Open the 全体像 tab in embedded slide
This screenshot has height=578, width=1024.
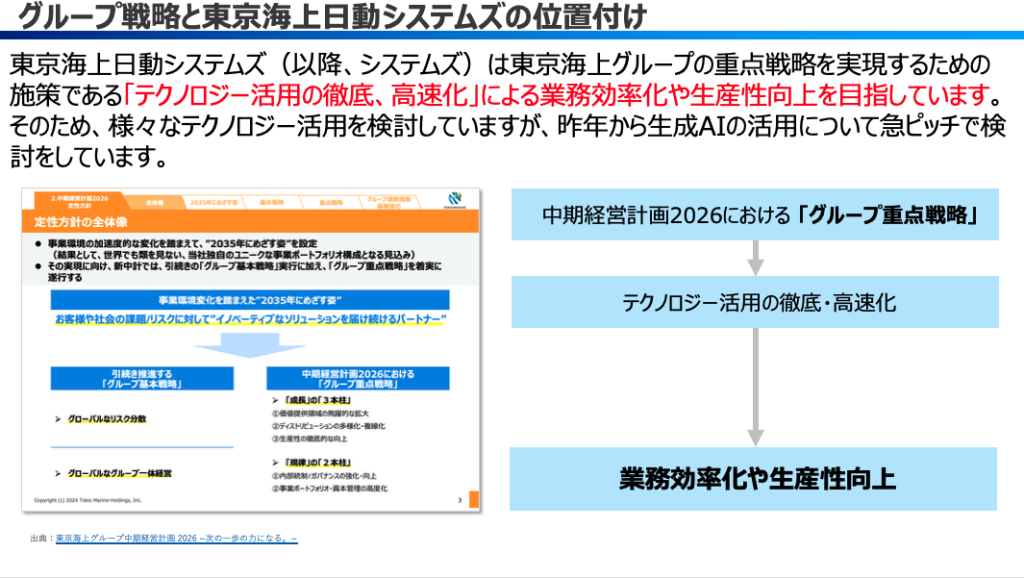153,201
